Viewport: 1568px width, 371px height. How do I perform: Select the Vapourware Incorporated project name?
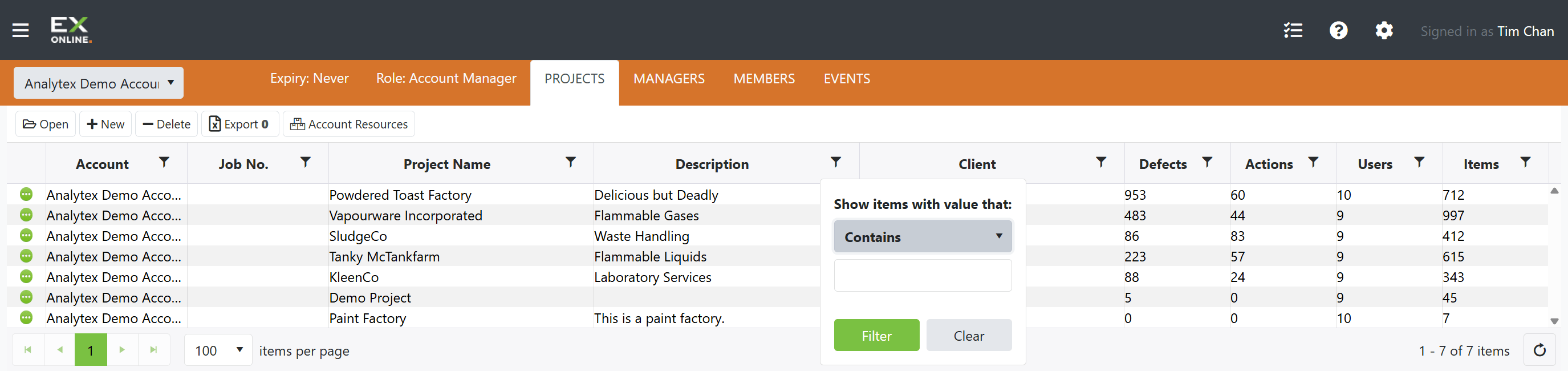coord(405,216)
